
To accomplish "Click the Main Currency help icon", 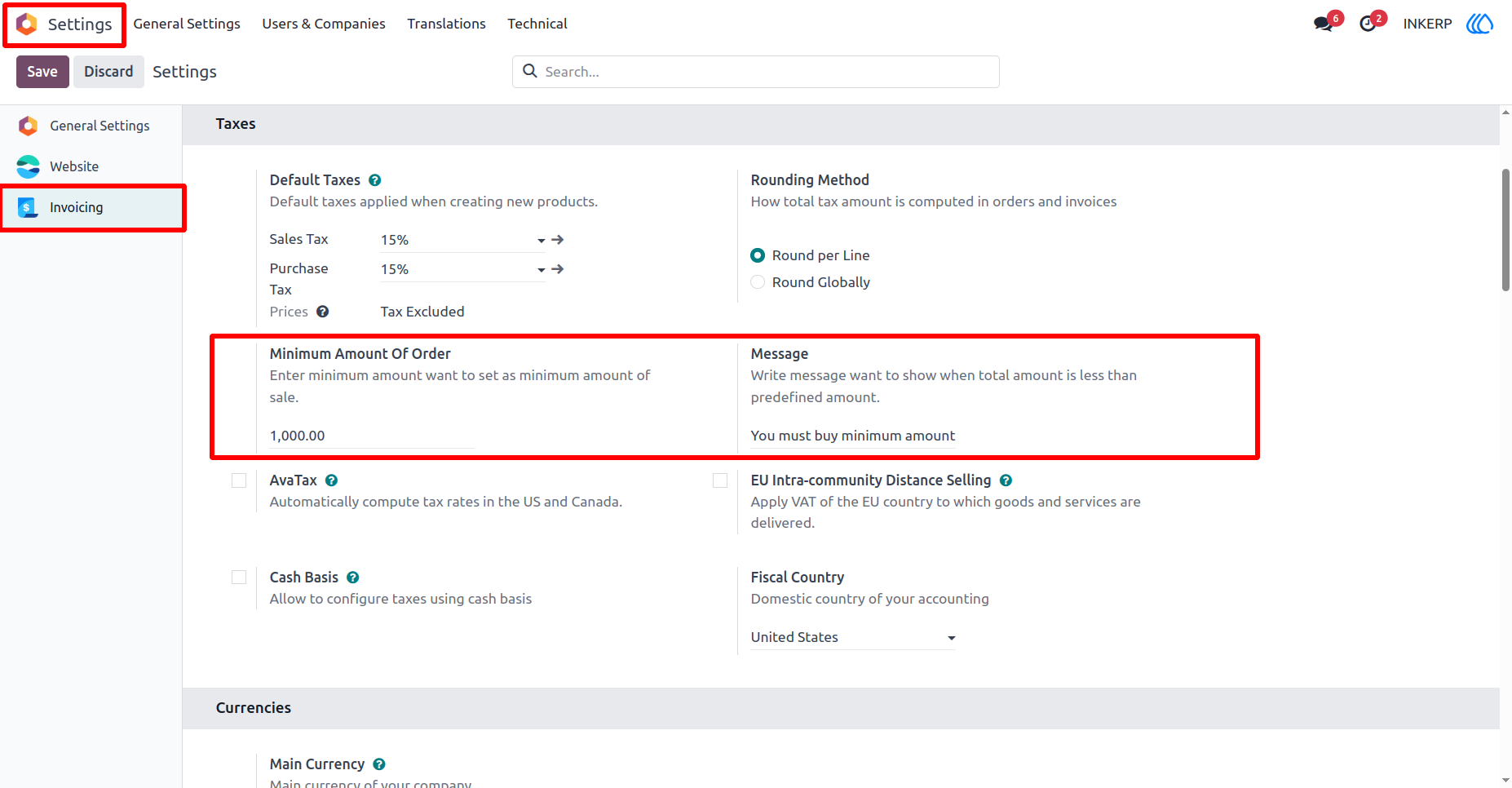I will coord(379,764).
